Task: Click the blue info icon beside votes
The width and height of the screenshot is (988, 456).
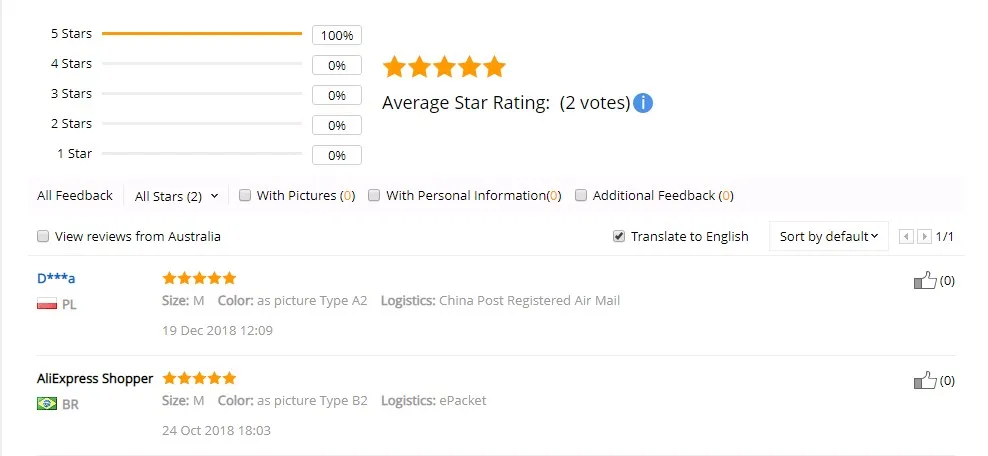Action: [x=643, y=103]
